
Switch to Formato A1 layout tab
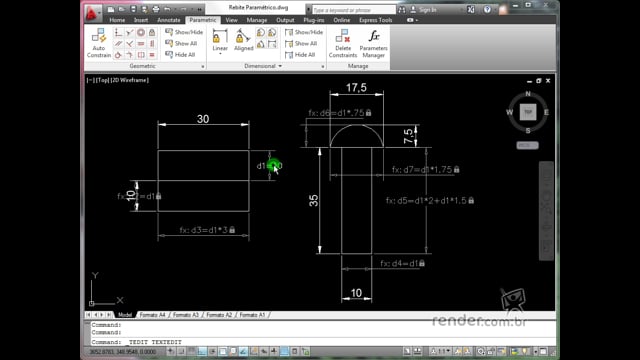[252, 315]
